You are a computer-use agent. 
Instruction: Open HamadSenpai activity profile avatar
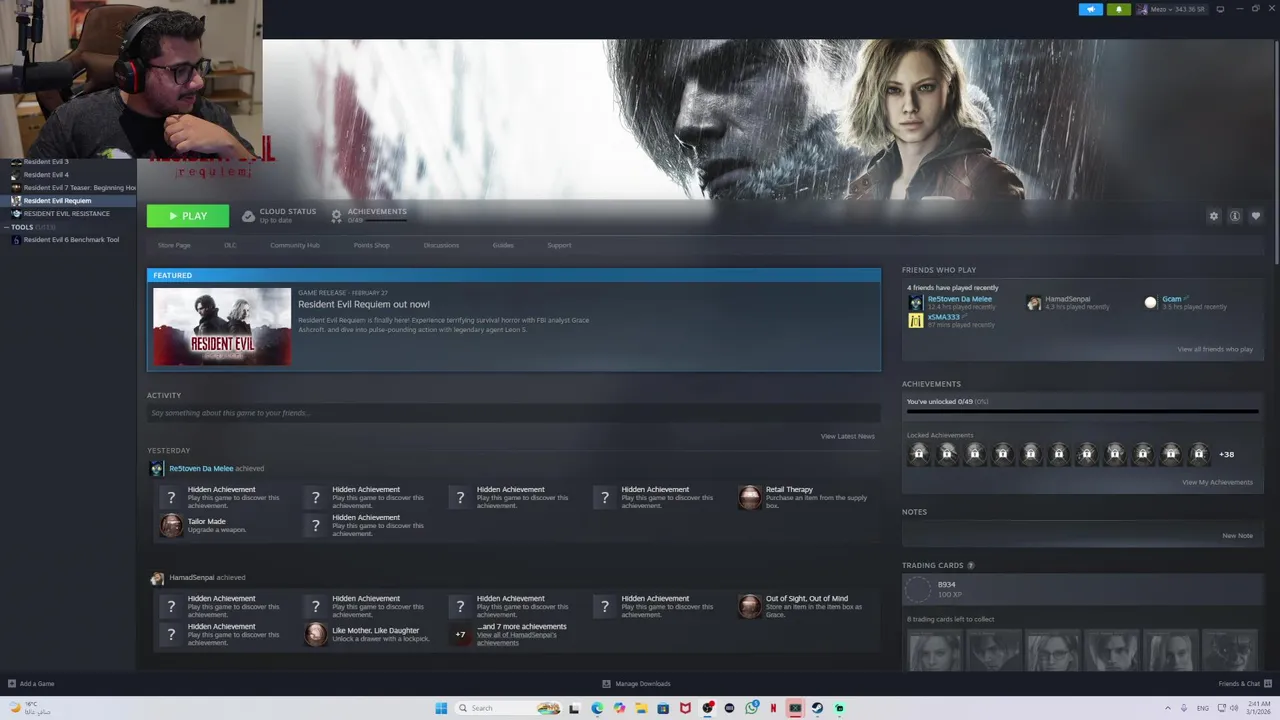tap(157, 578)
